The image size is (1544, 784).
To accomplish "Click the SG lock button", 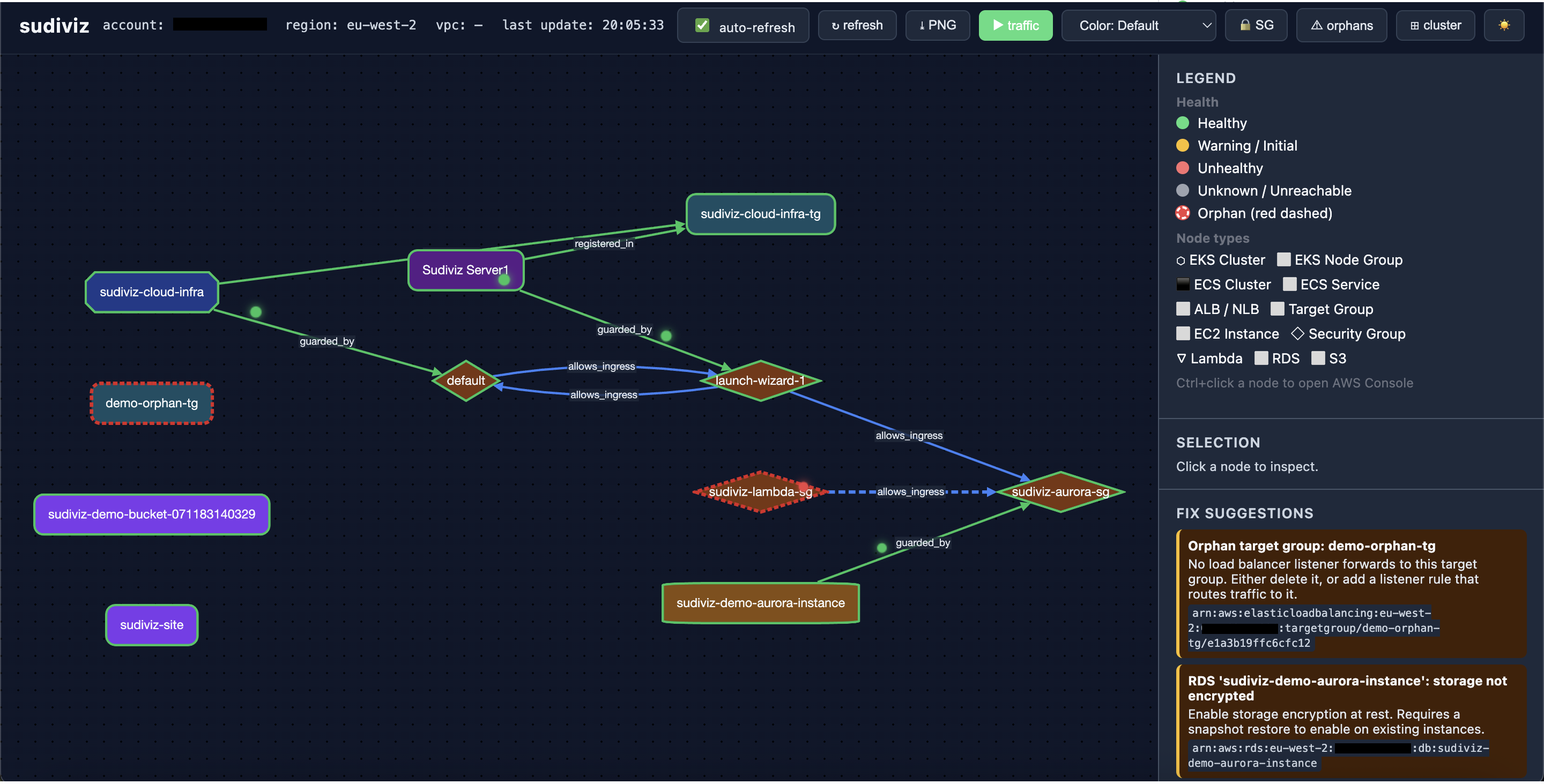I will [1256, 25].
